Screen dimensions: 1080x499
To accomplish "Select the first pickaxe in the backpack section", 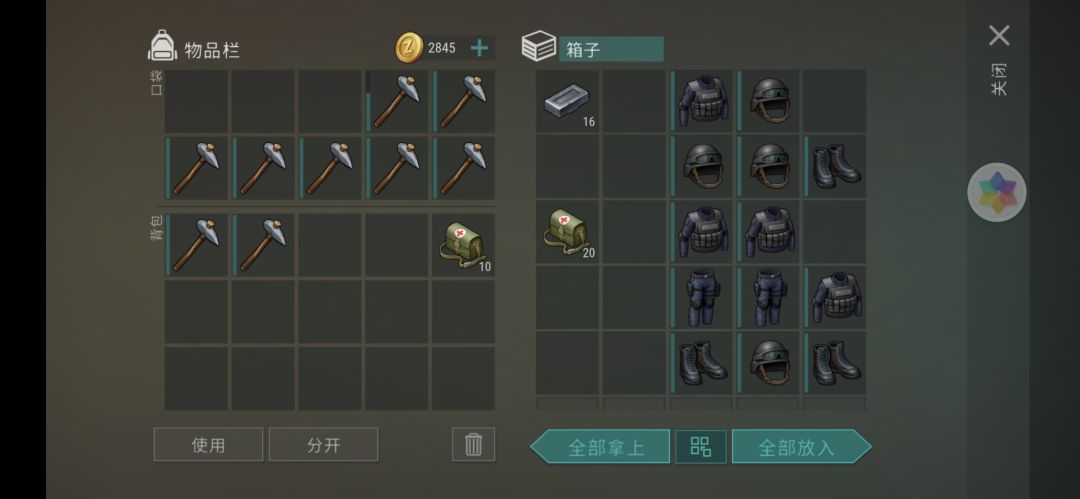I will 196,245.
